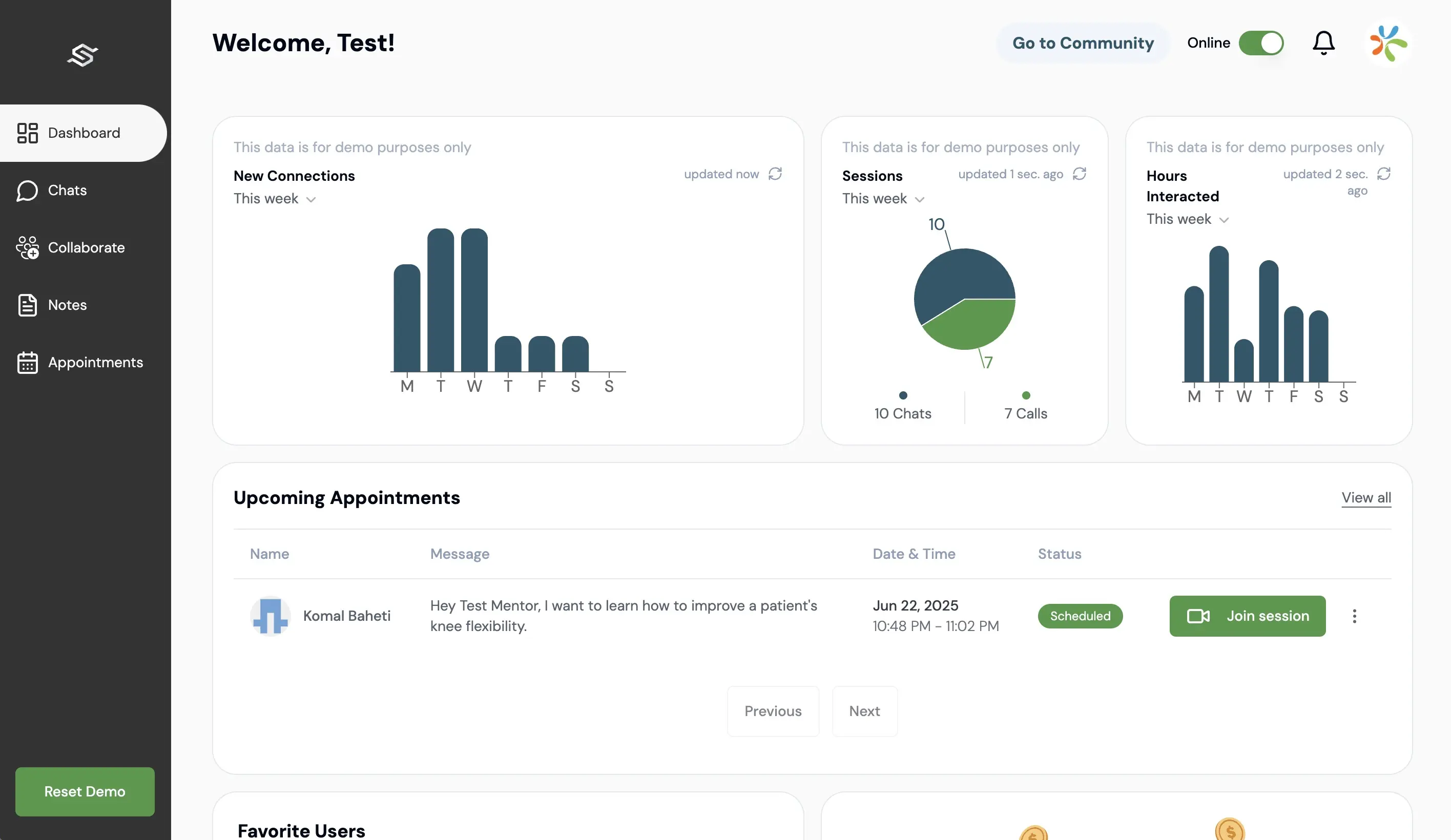Open the Collaborate menu item

(84, 247)
